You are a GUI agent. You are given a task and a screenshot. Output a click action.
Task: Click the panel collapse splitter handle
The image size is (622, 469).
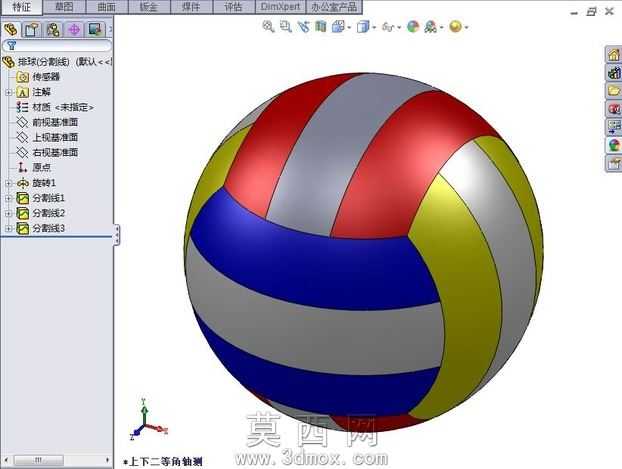tap(117, 235)
